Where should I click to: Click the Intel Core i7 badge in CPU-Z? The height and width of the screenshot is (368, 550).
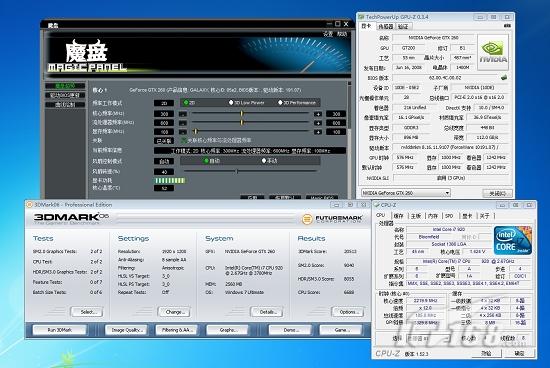coord(512,240)
